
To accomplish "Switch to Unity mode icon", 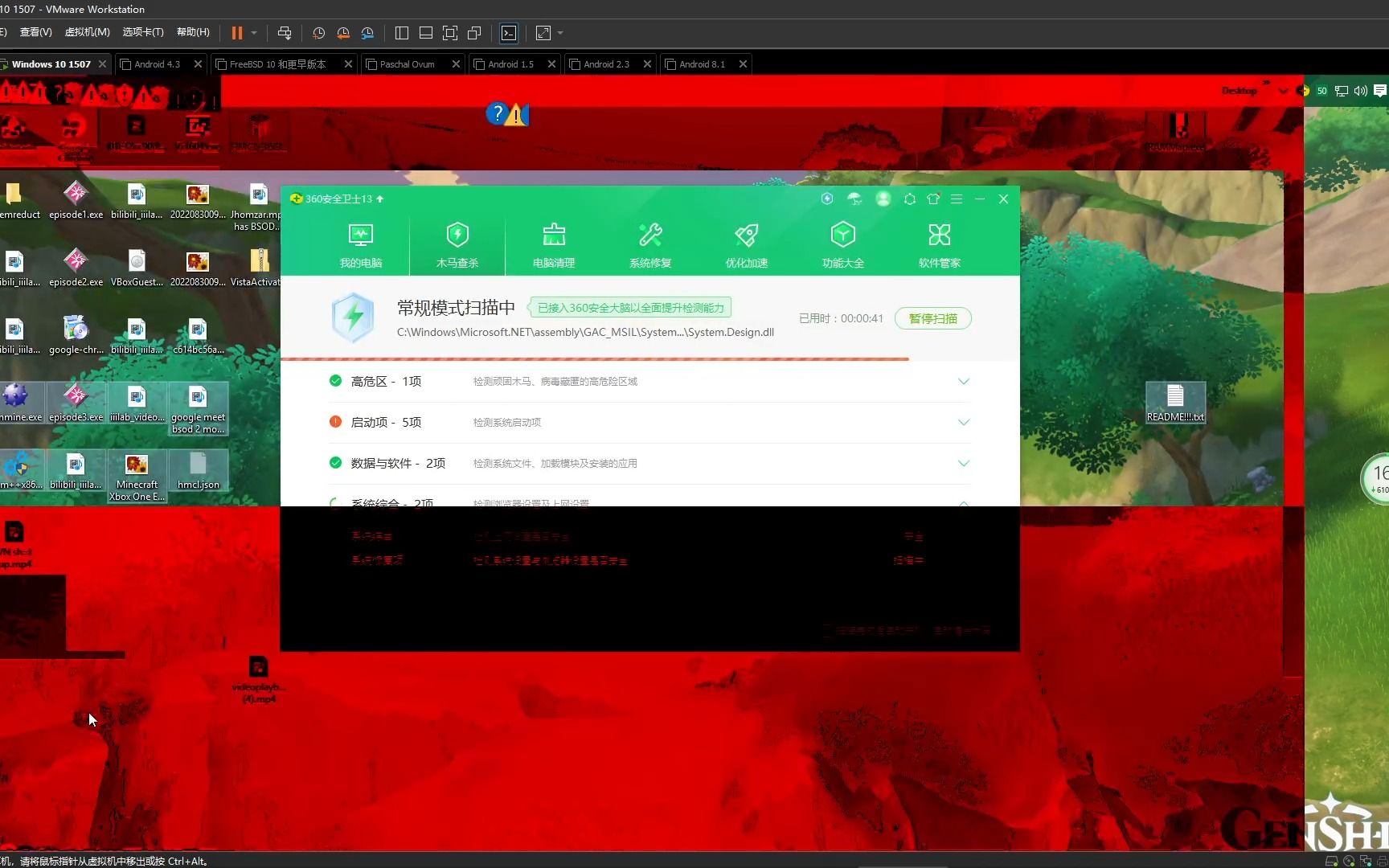I will tap(474, 33).
